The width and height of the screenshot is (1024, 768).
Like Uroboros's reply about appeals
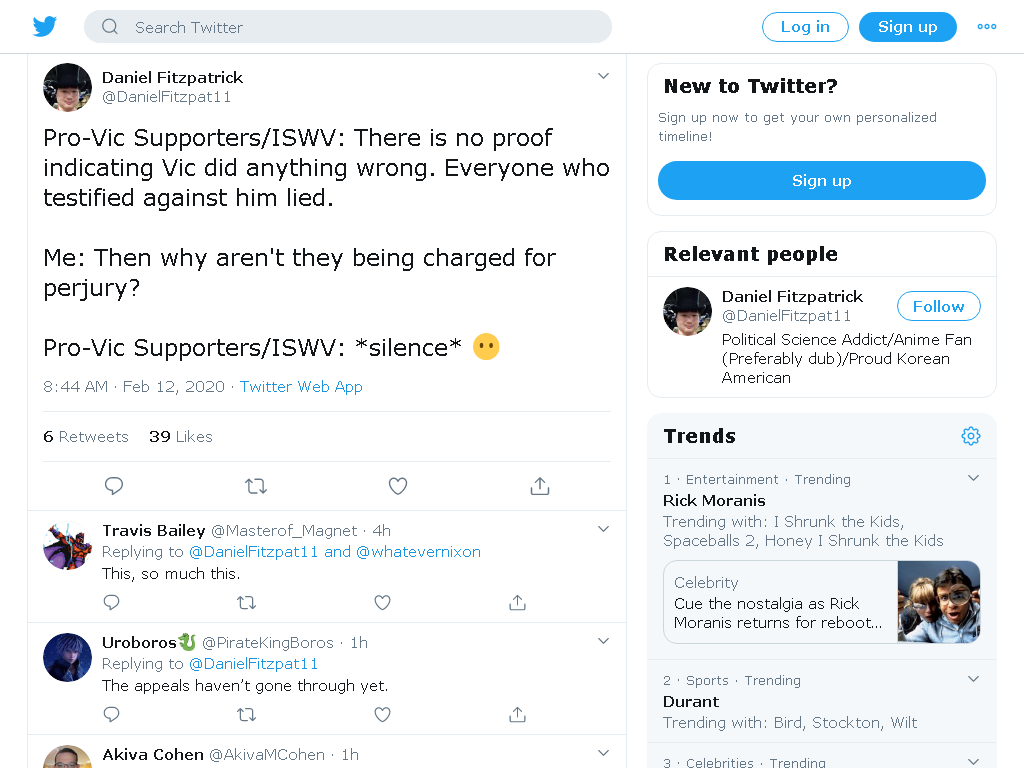[x=382, y=714]
